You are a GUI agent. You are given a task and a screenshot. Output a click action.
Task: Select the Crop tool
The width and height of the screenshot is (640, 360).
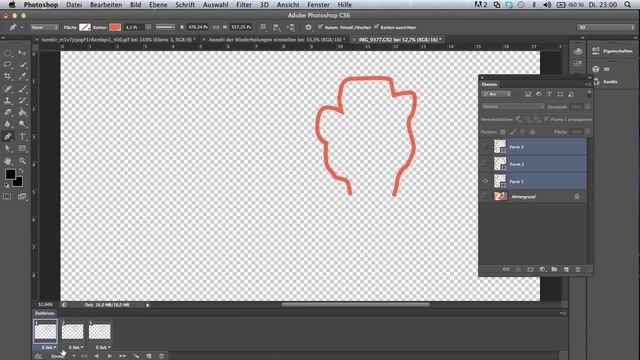pyautogui.click(x=8, y=76)
